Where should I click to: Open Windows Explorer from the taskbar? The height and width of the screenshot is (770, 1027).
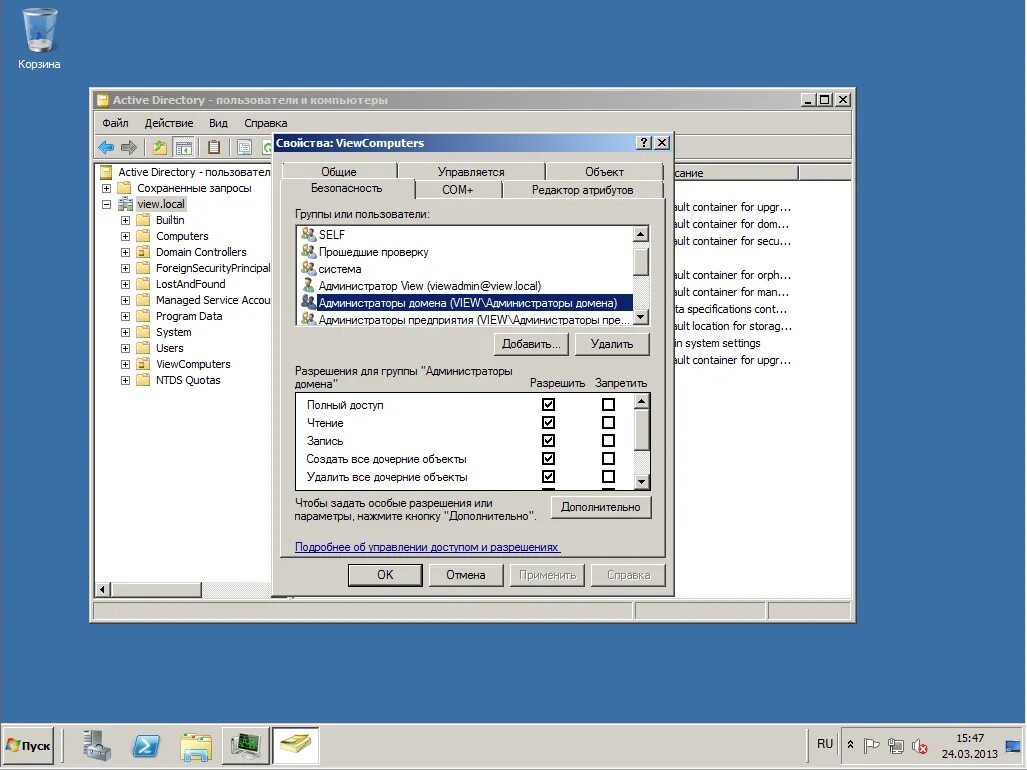196,746
